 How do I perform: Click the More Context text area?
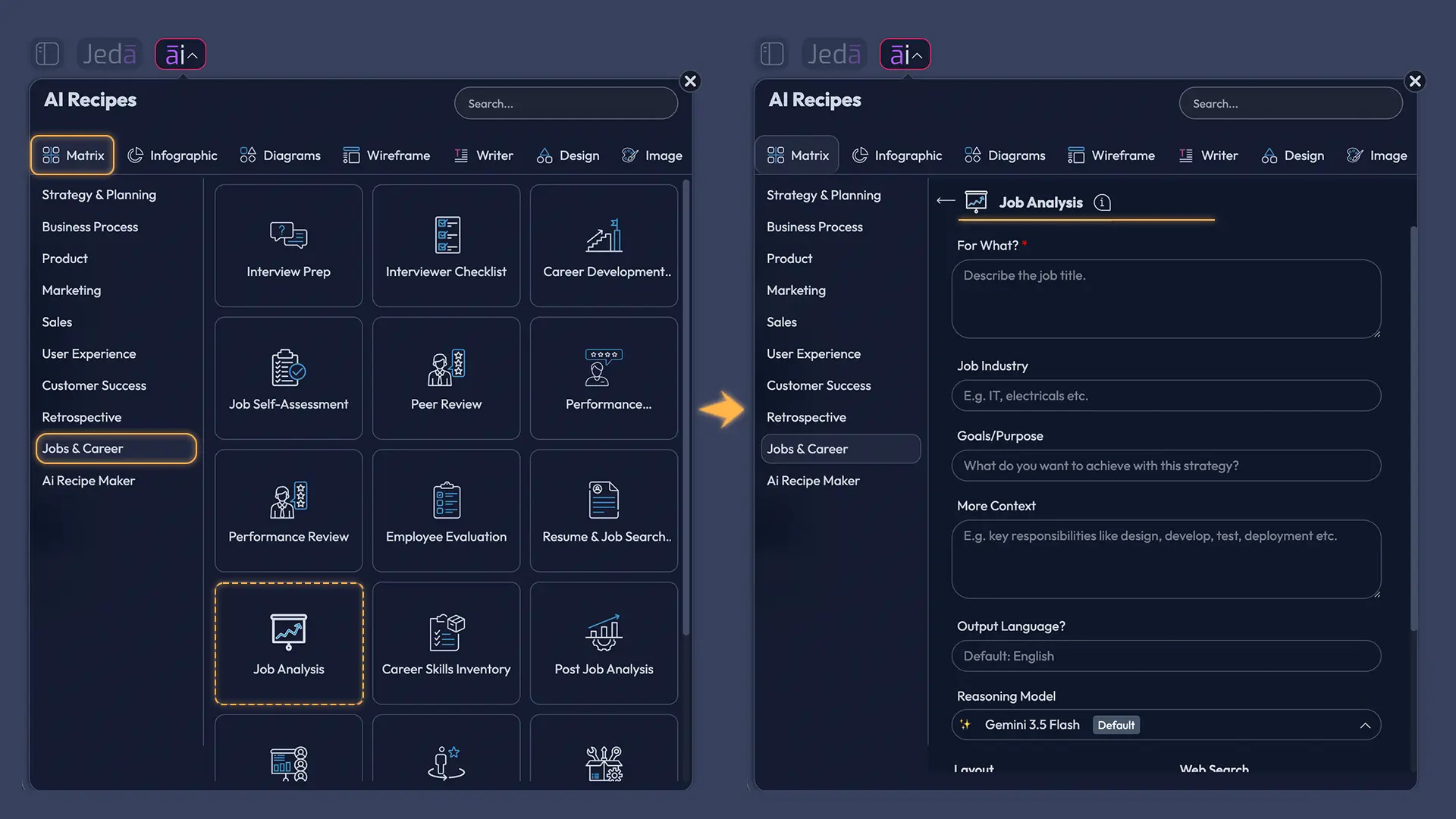(x=1166, y=559)
